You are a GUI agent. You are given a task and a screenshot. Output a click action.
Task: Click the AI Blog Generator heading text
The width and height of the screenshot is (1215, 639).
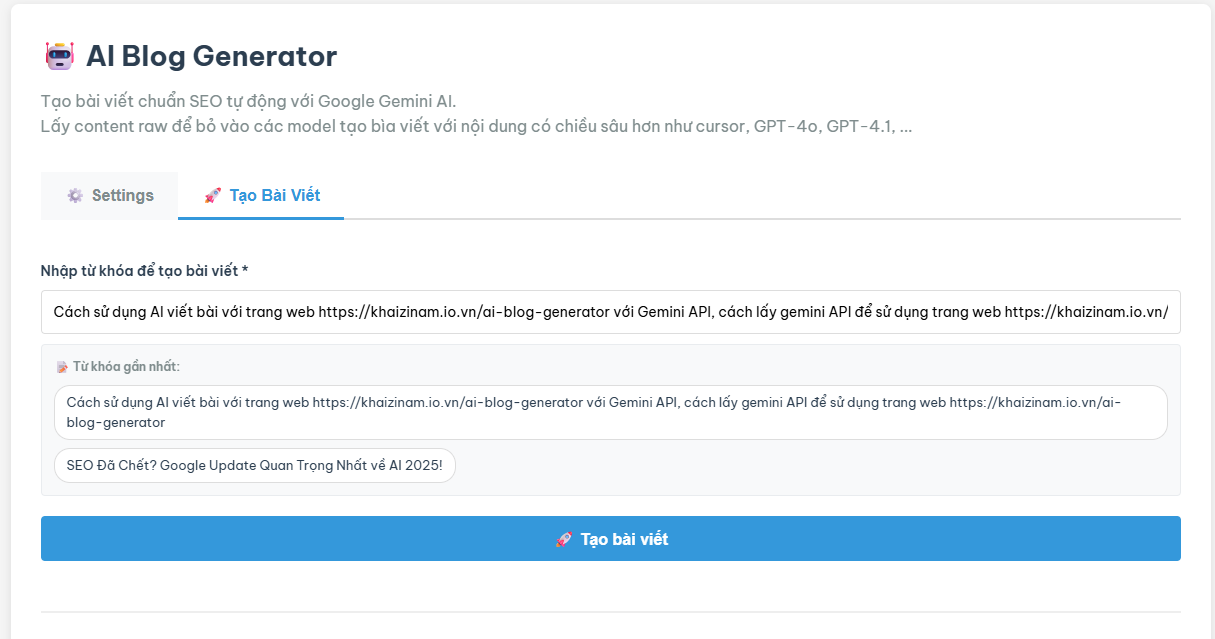coord(211,56)
